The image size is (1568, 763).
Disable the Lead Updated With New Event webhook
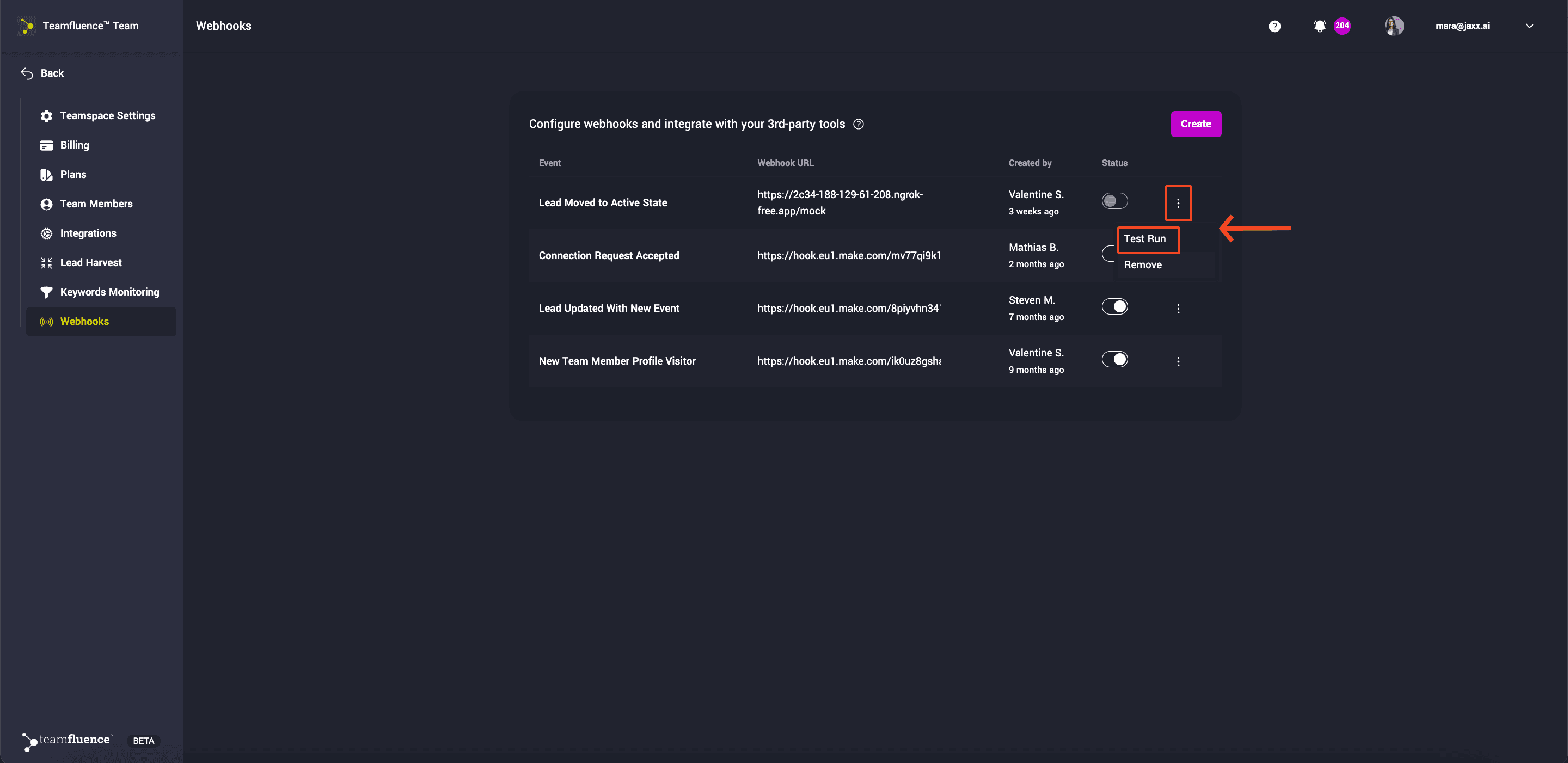tap(1114, 306)
